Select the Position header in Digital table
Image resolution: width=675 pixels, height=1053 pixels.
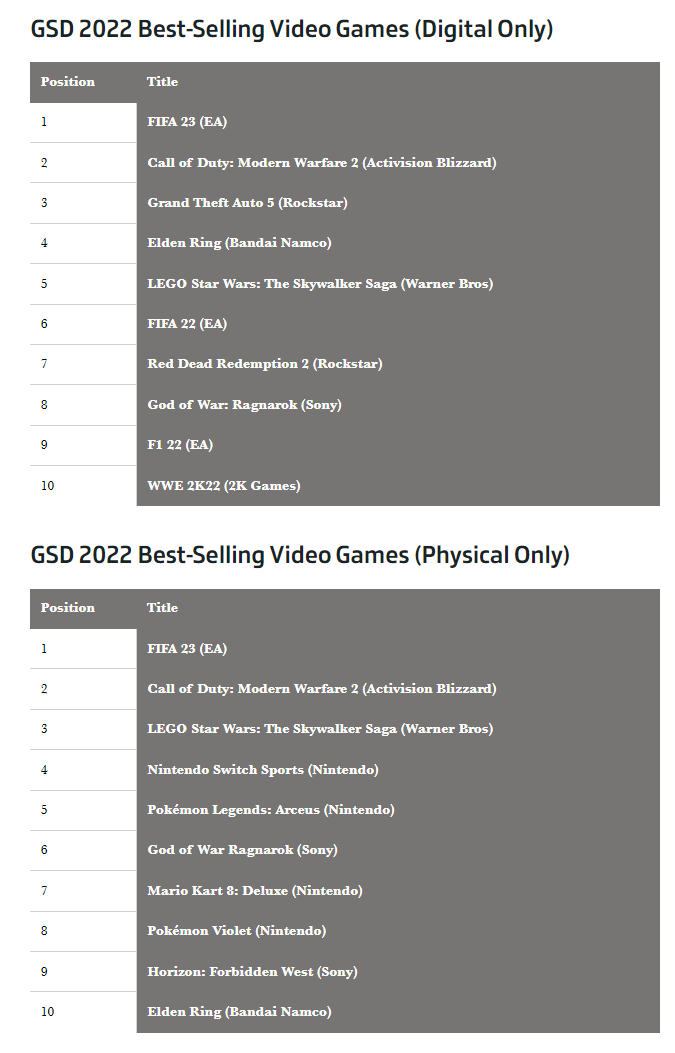coord(68,82)
